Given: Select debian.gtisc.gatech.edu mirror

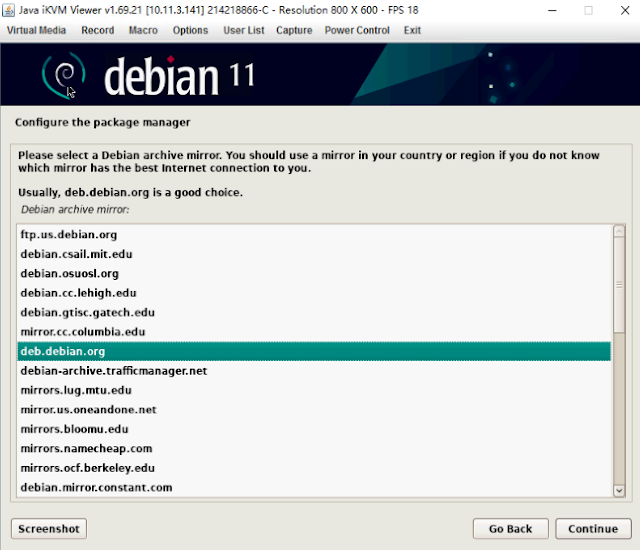Looking at the screenshot, I should [x=314, y=313].
